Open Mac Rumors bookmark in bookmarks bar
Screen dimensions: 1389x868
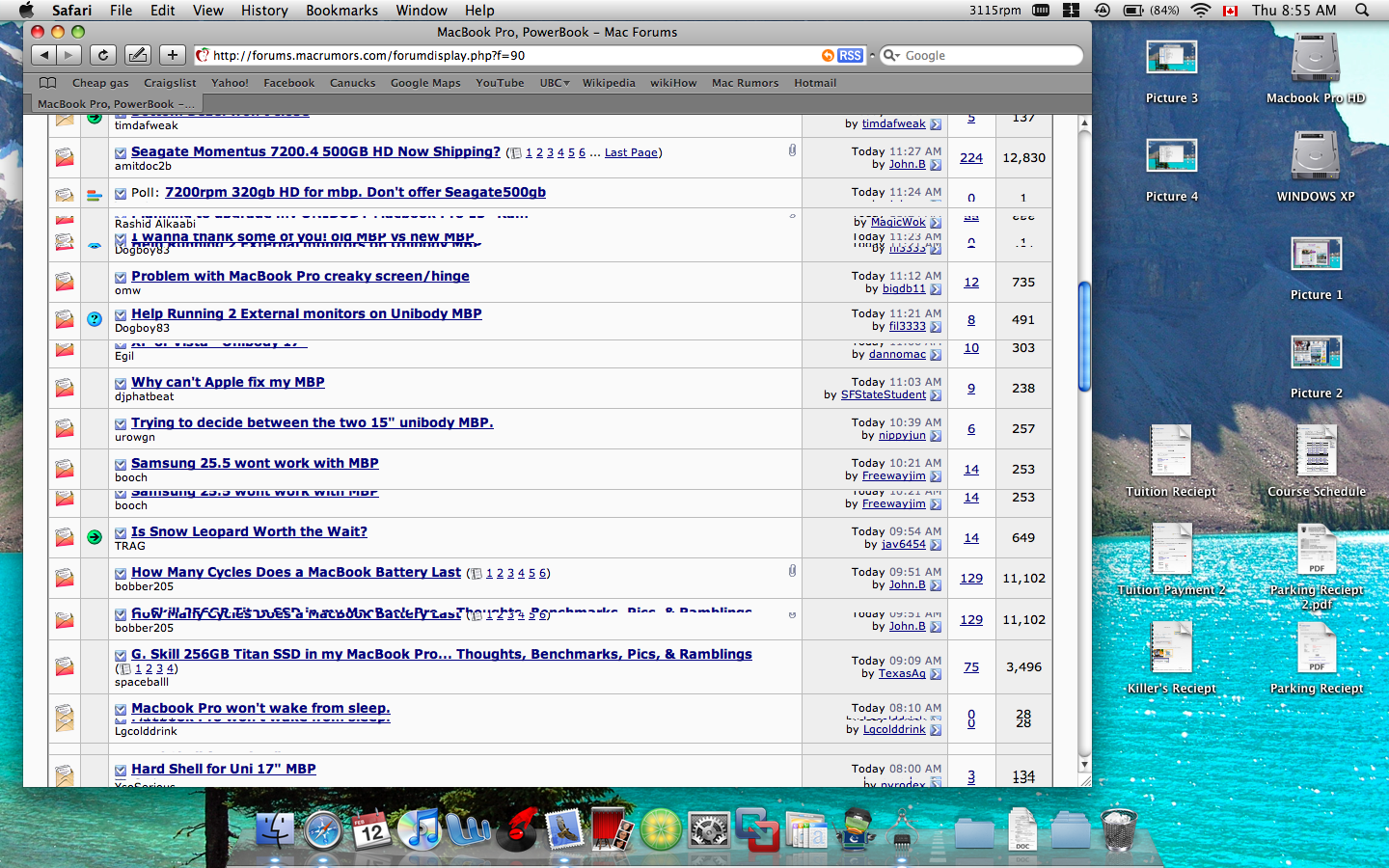(x=745, y=83)
